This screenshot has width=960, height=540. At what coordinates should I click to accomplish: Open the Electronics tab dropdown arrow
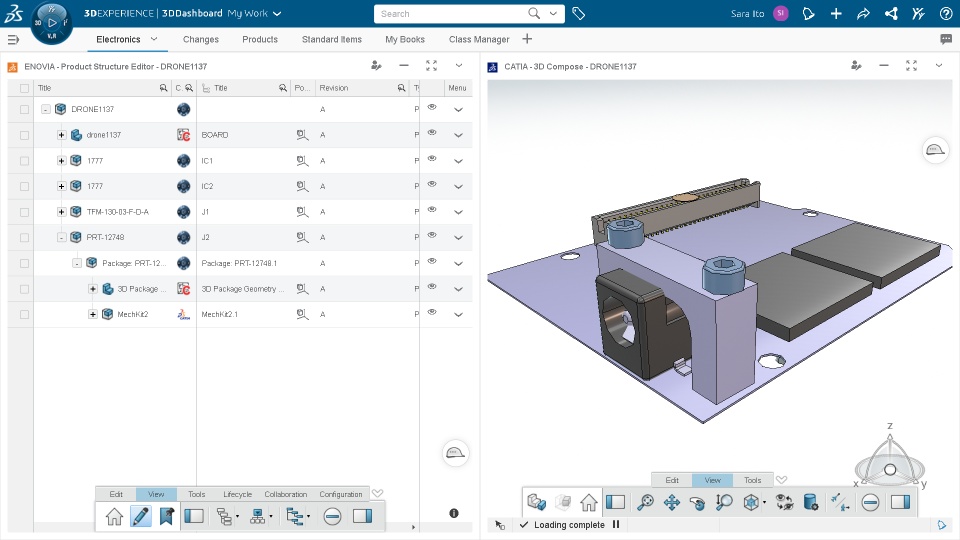click(x=154, y=39)
